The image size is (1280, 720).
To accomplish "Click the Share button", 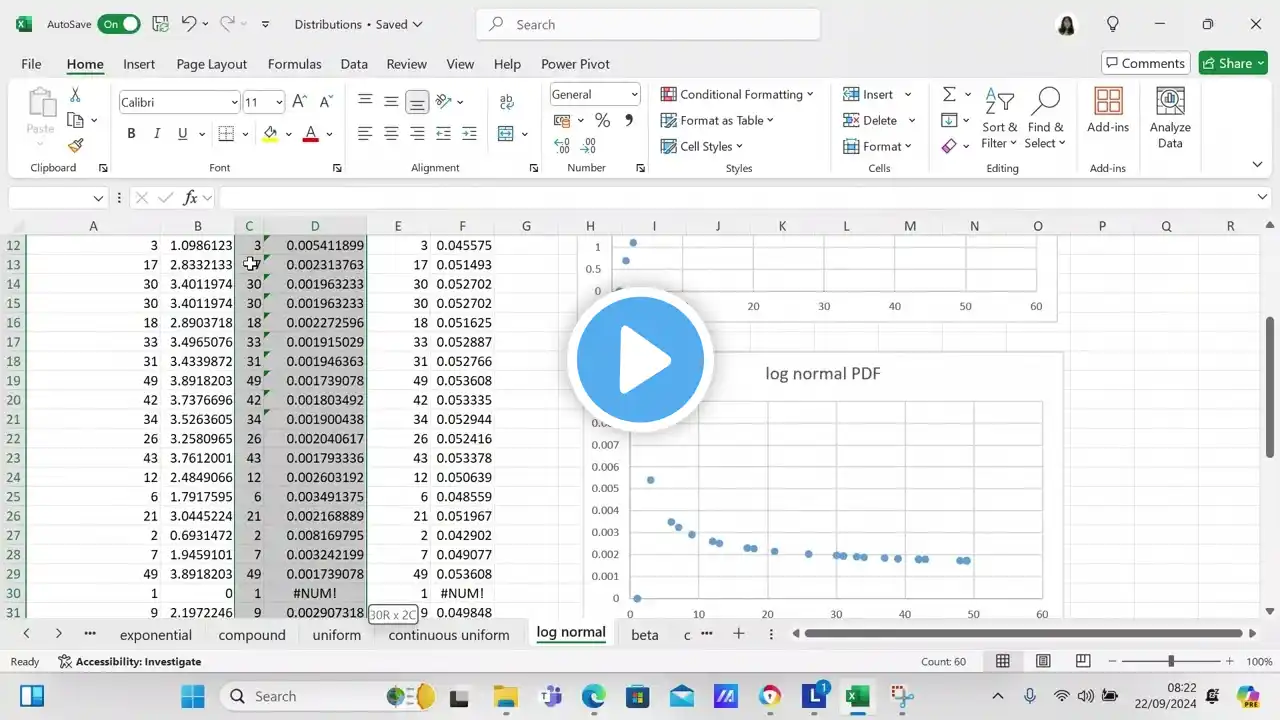I will (x=1234, y=63).
